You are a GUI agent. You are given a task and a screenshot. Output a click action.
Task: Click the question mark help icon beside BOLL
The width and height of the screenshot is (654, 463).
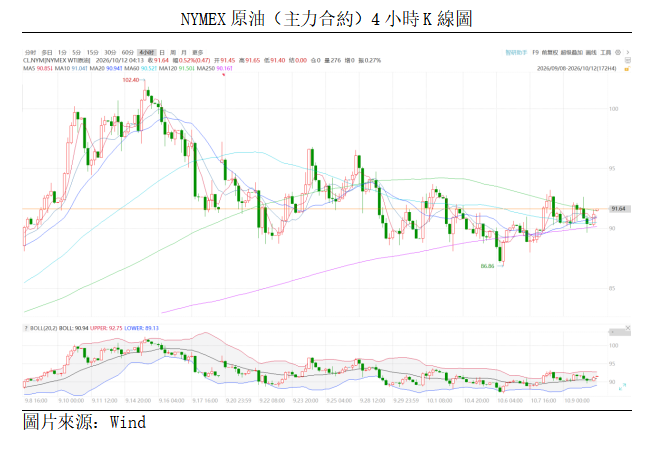[26, 328]
